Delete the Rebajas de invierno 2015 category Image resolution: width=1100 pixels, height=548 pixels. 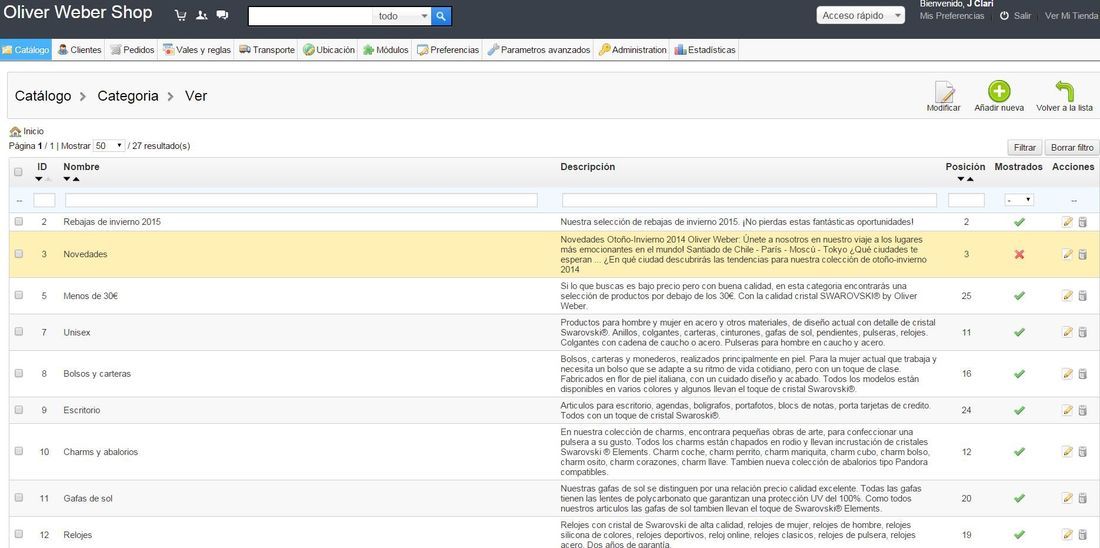coord(1082,222)
